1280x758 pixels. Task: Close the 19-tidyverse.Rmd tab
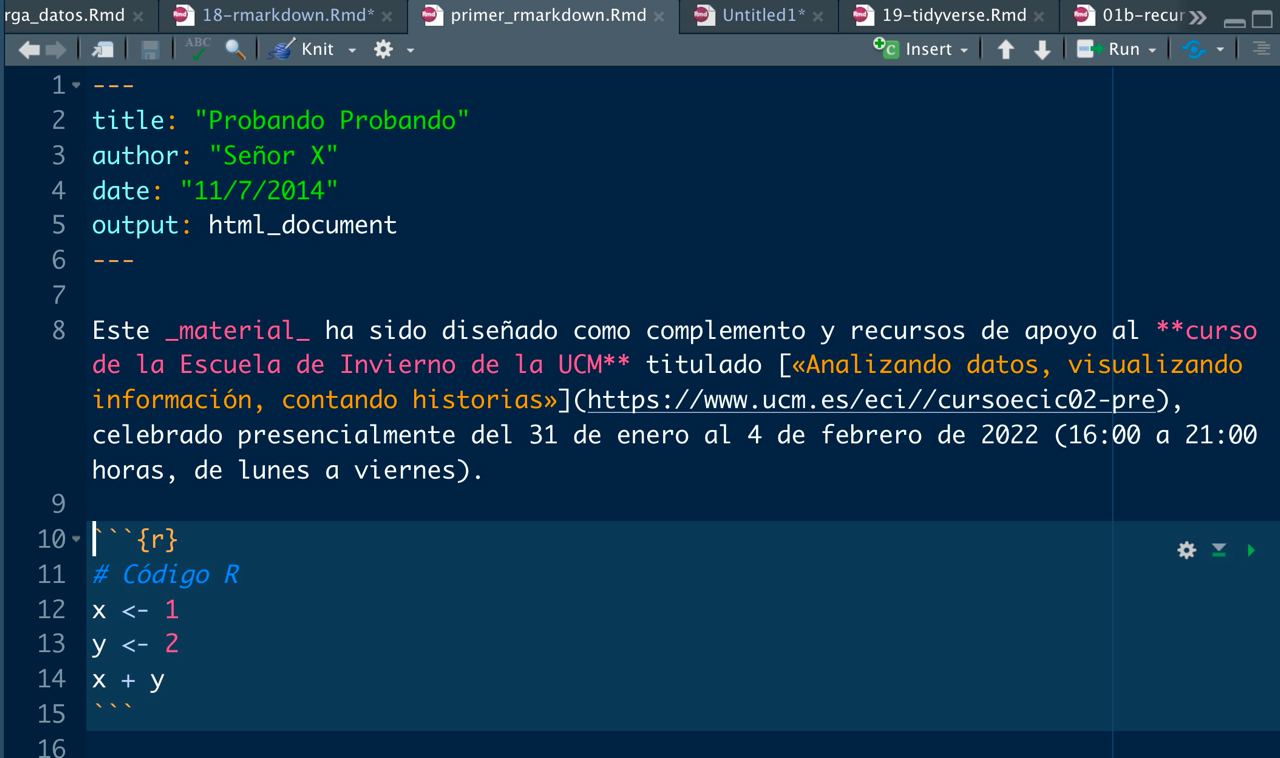click(x=1040, y=17)
